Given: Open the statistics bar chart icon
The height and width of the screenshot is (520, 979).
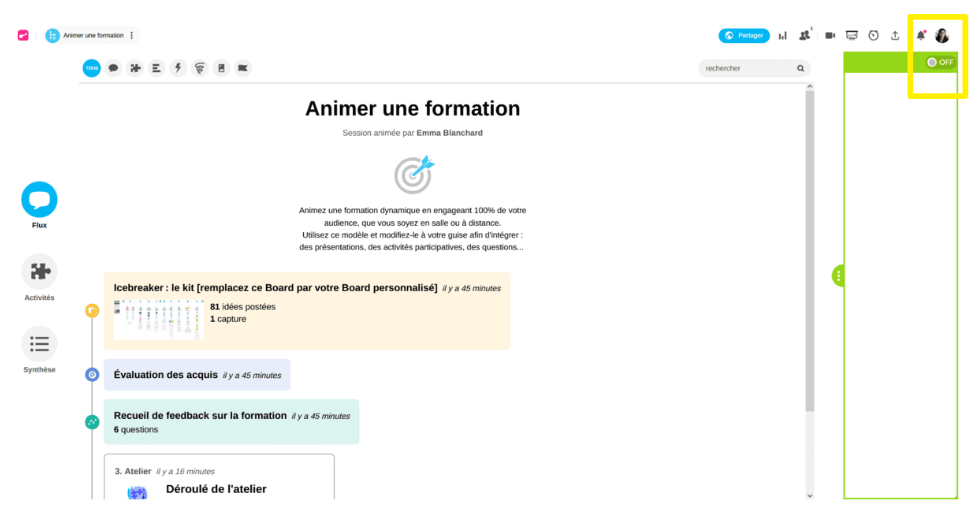Looking at the screenshot, I should (783, 36).
